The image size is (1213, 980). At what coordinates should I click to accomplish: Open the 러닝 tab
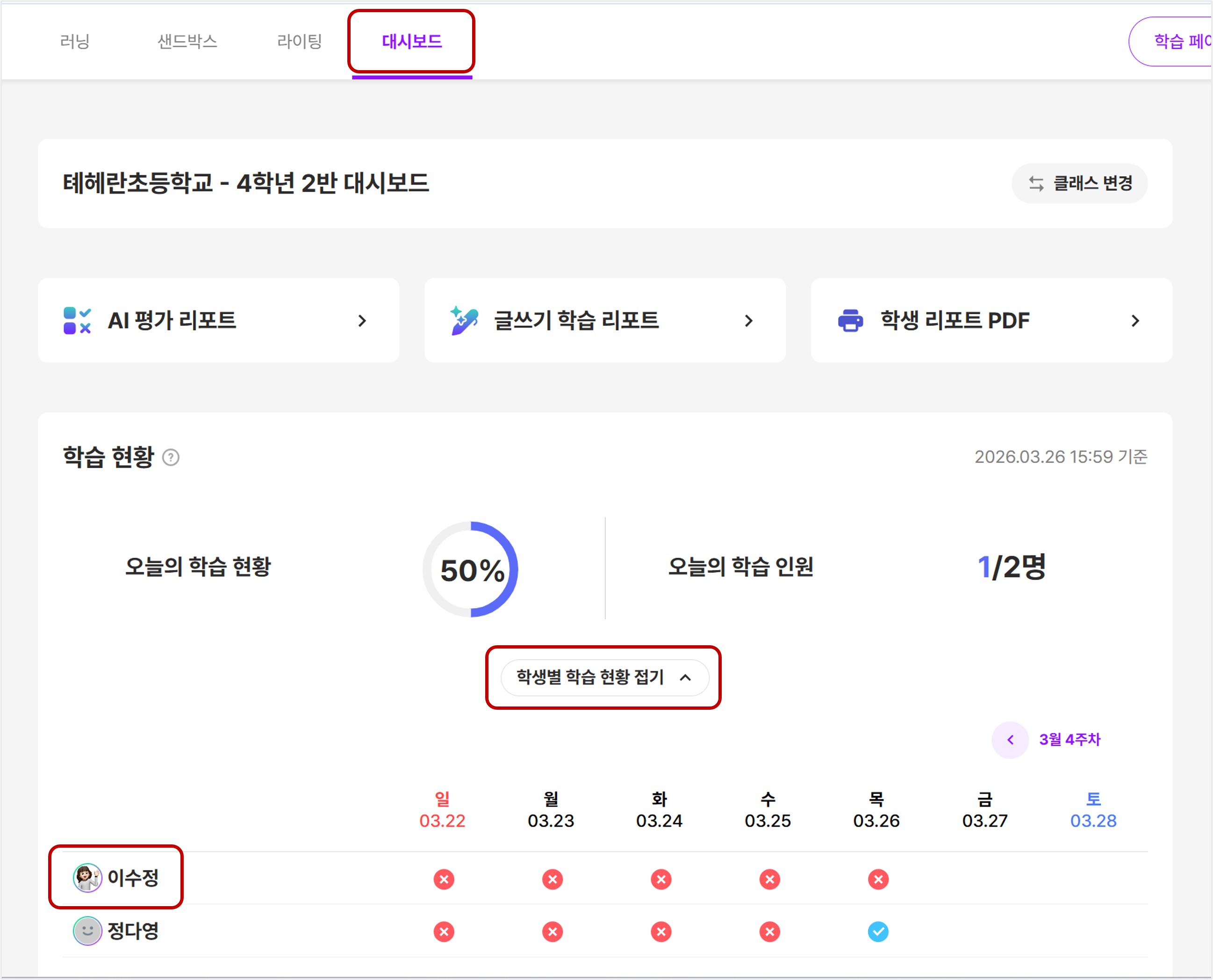pyautogui.click(x=75, y=41)
